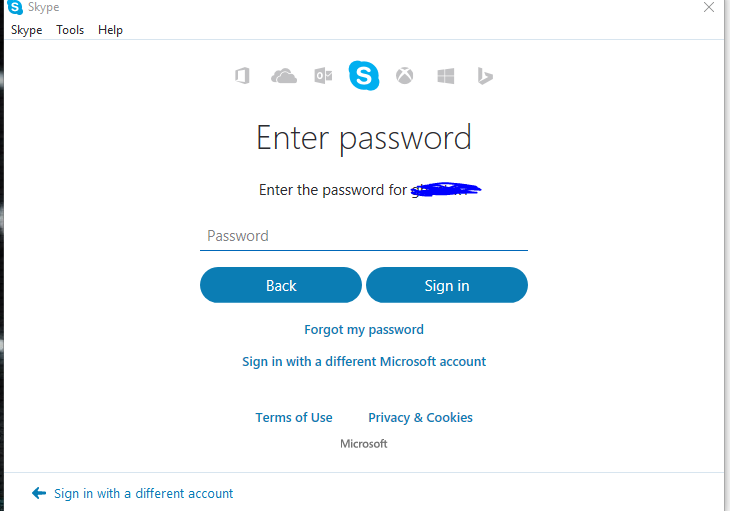Open the Help menu

click(x=110, y=30)
